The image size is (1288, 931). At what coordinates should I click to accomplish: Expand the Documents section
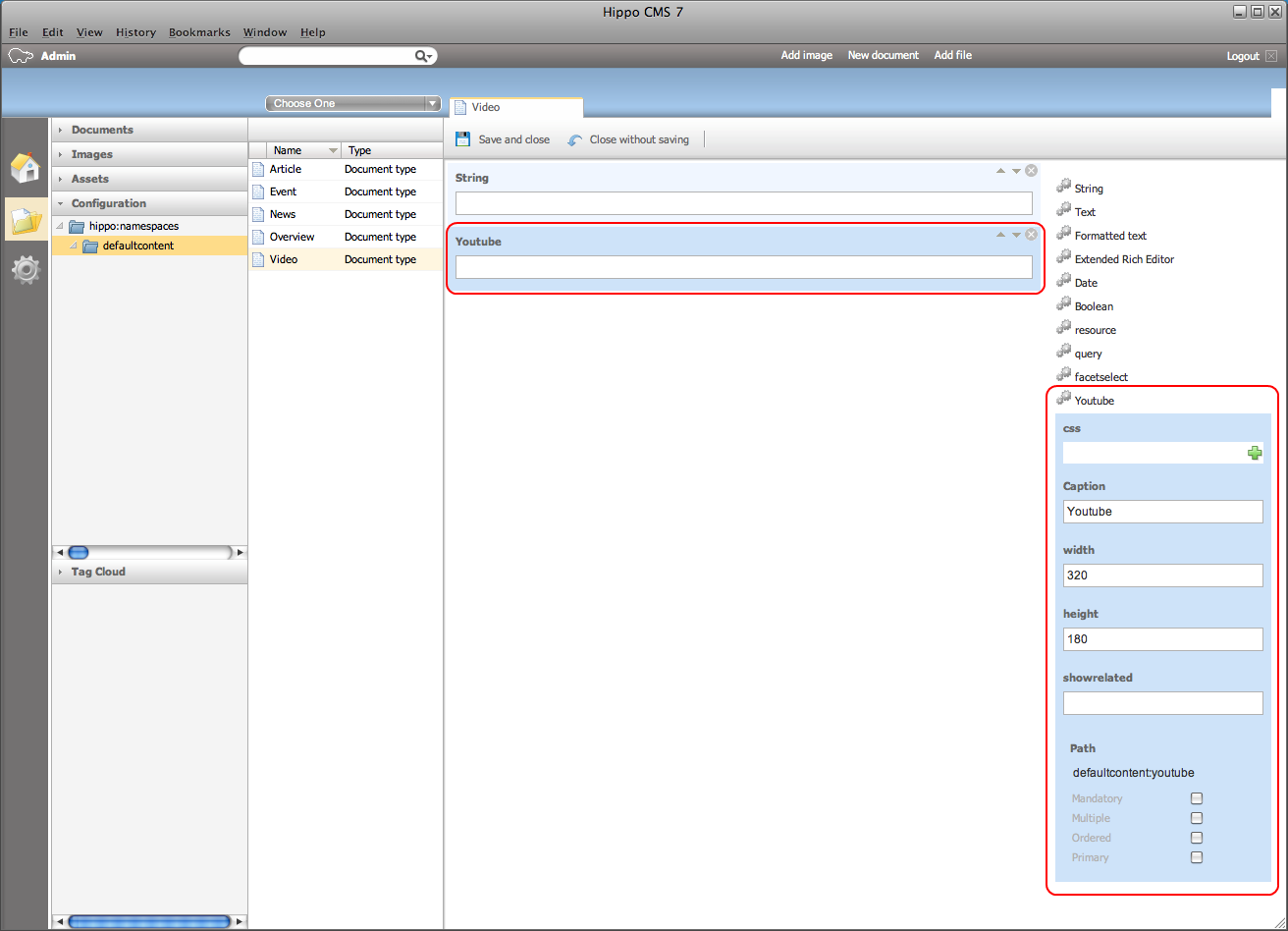coord(101,130)
